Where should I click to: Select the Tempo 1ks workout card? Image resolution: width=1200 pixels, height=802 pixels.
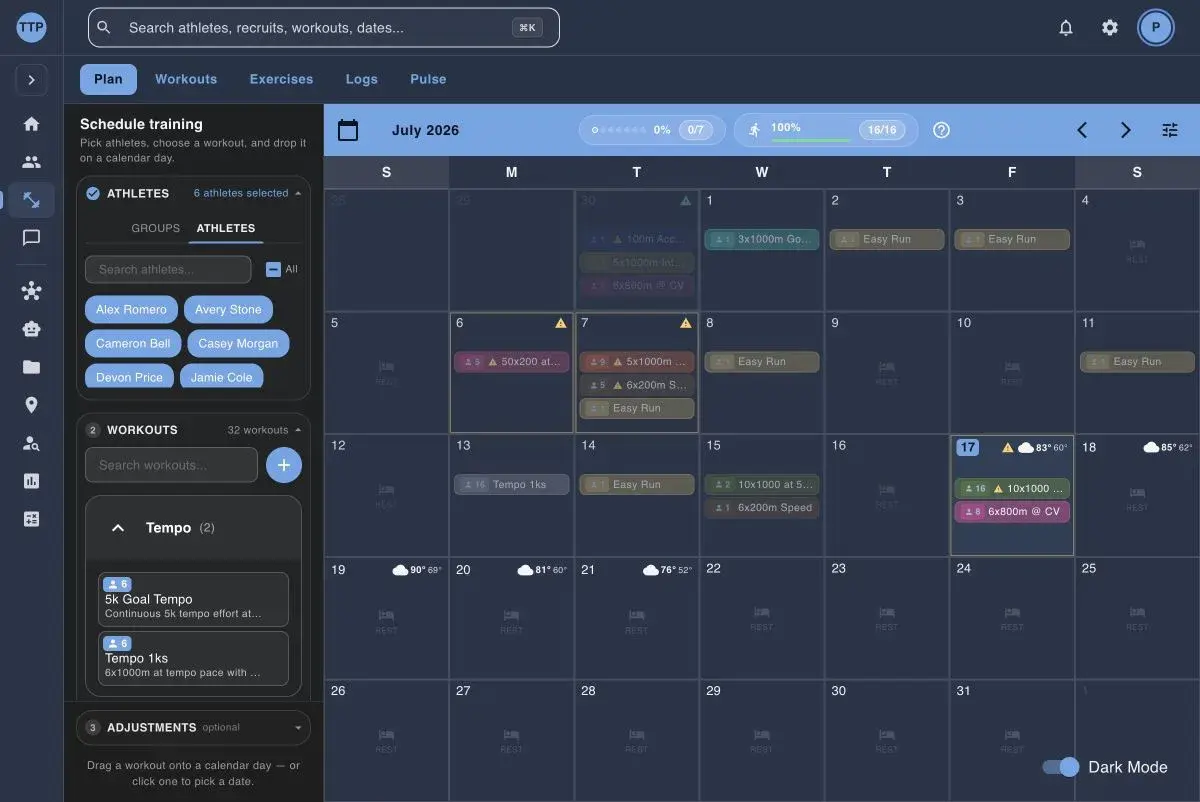pos(194,658)
